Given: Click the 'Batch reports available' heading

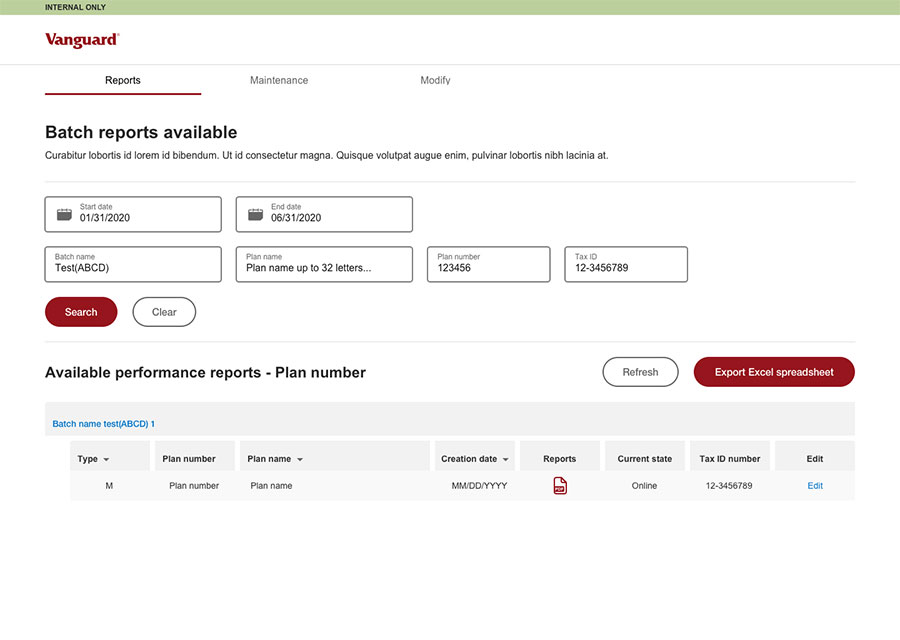Looking at the screenshot, I should 141,132.
